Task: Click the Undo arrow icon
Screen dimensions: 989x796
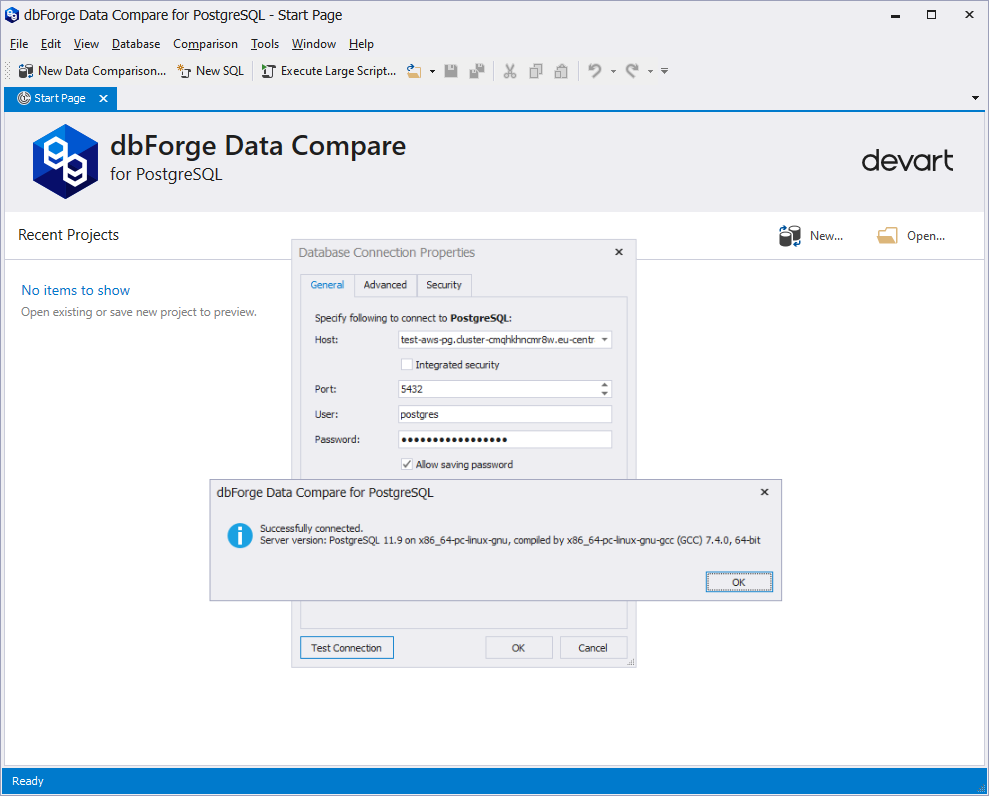Action: click(595, 71)
